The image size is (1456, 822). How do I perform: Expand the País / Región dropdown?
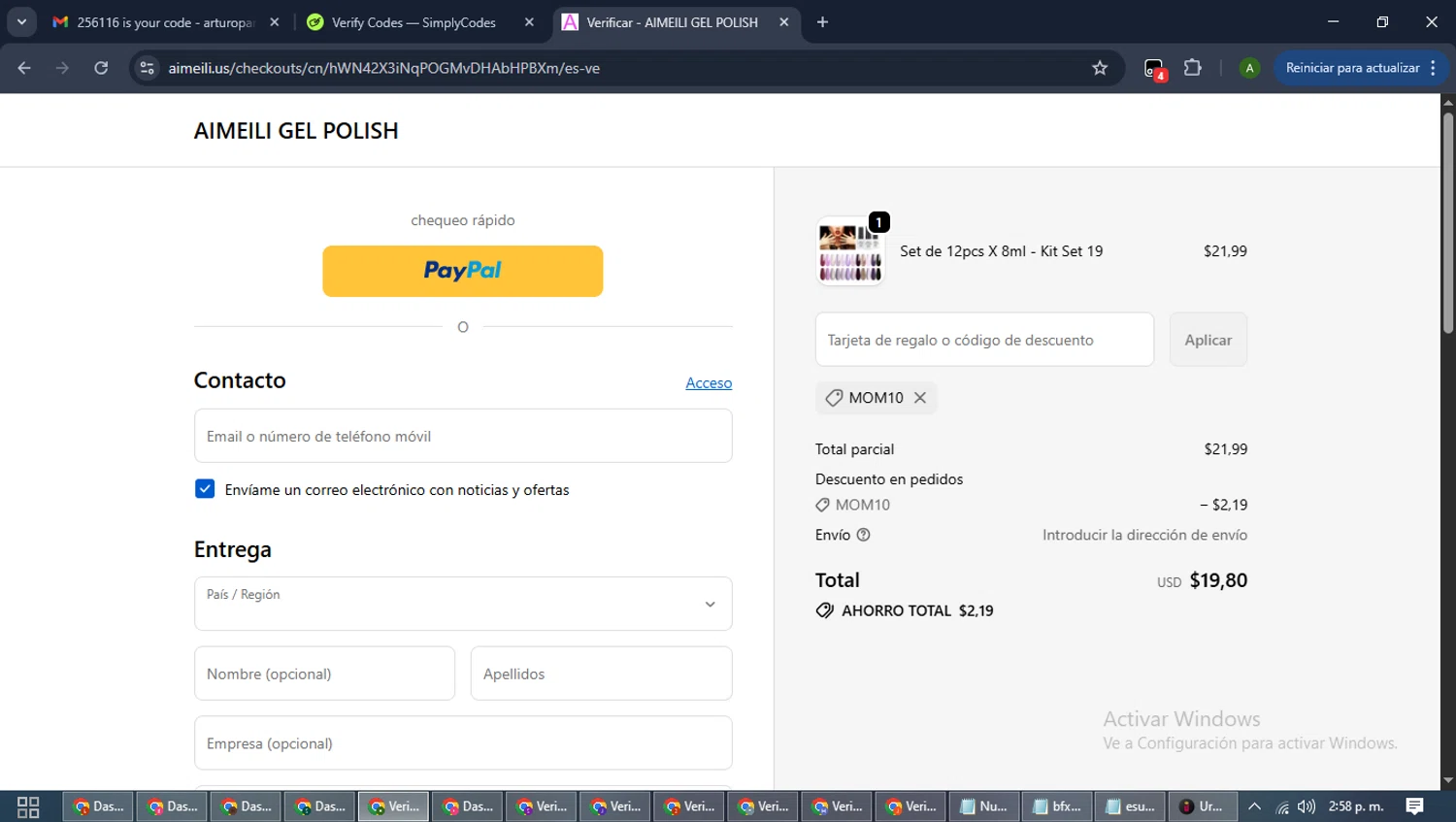(463, 604)
